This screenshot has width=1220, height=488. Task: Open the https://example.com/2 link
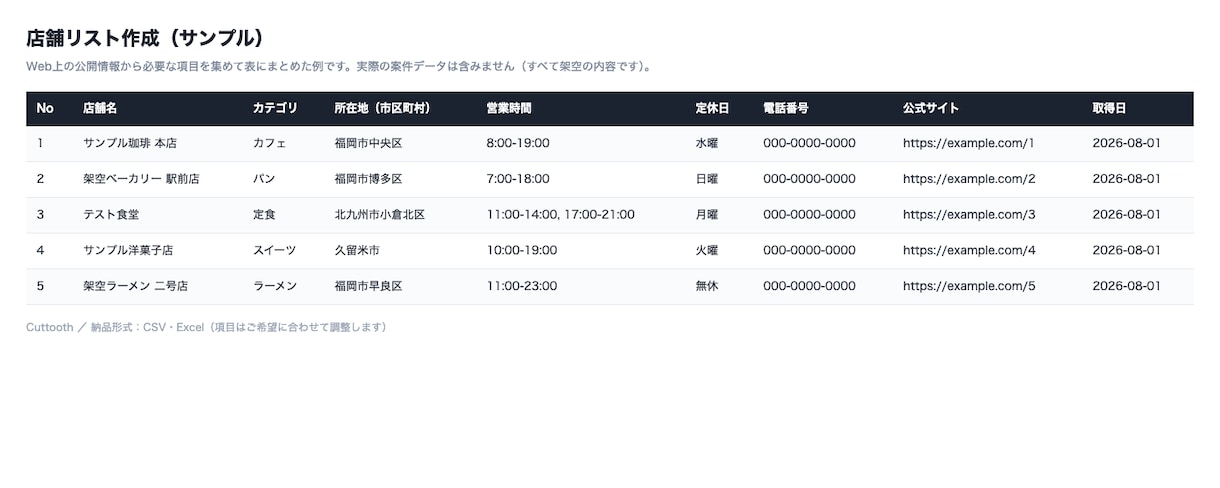click(969, 179)
